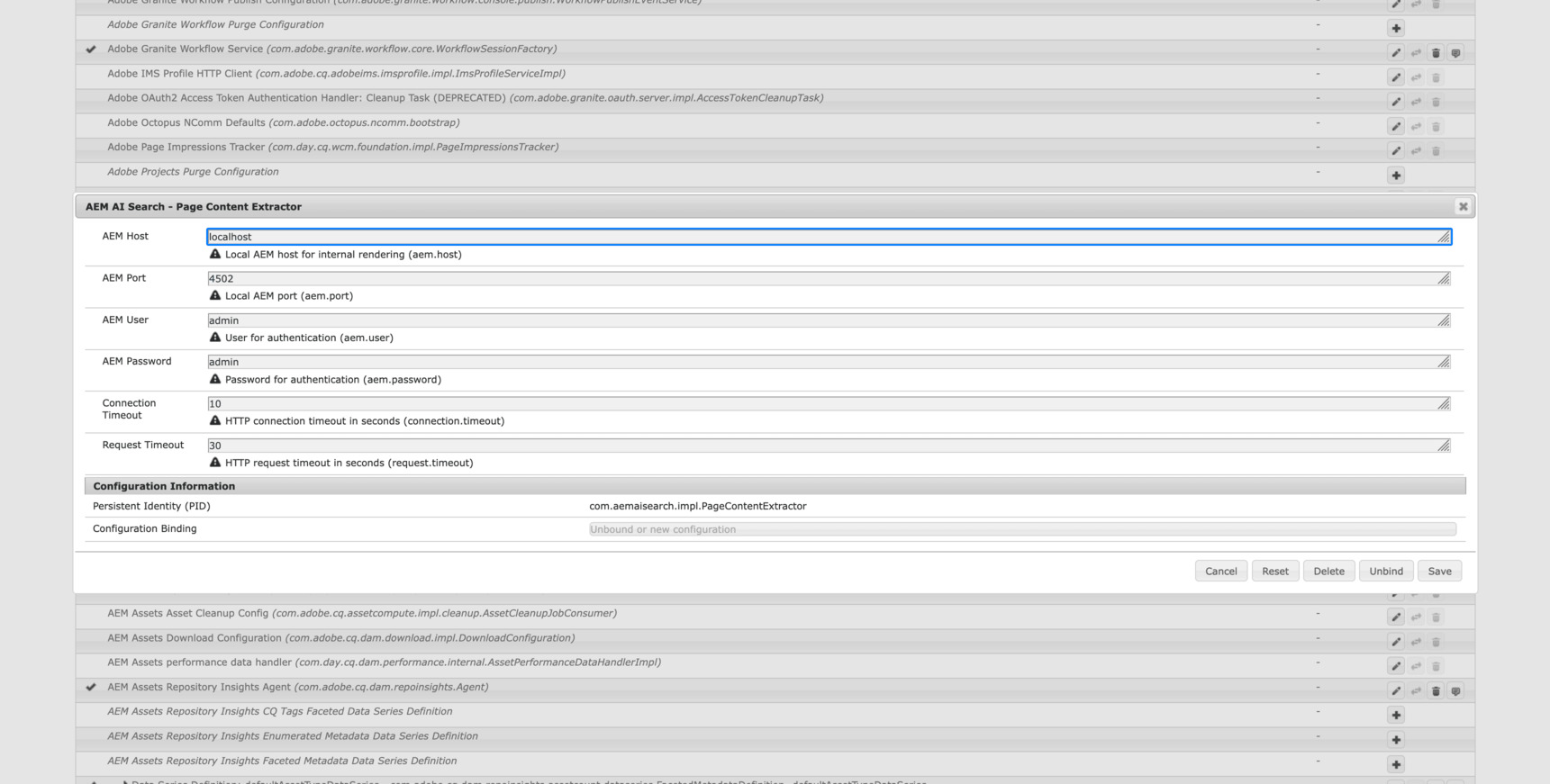Add CQ Tags Faceted Data Series Definition
Screen dimensions: 1550x784
click(1396, 716)
